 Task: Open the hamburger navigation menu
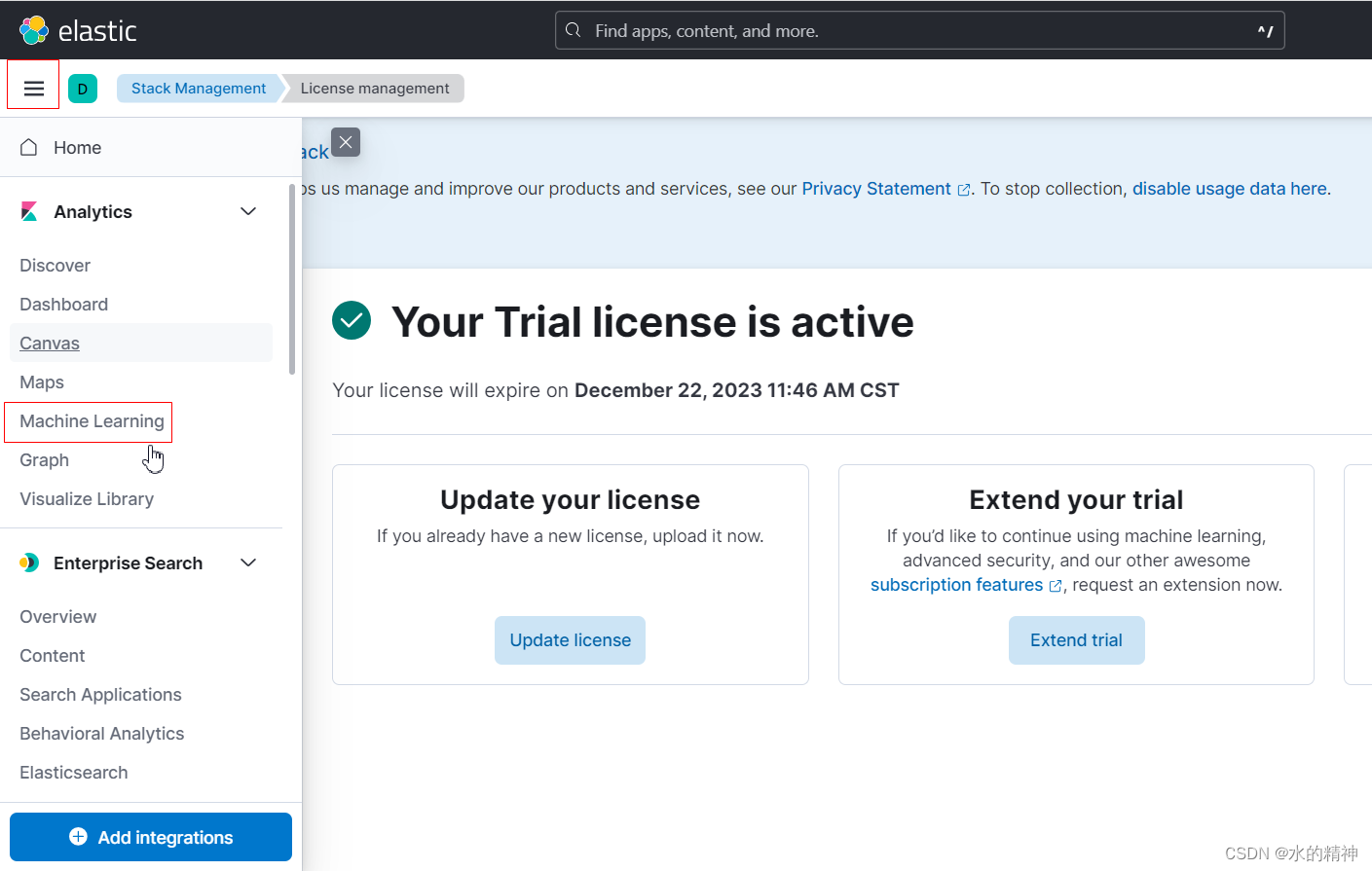tap(33, 87)
